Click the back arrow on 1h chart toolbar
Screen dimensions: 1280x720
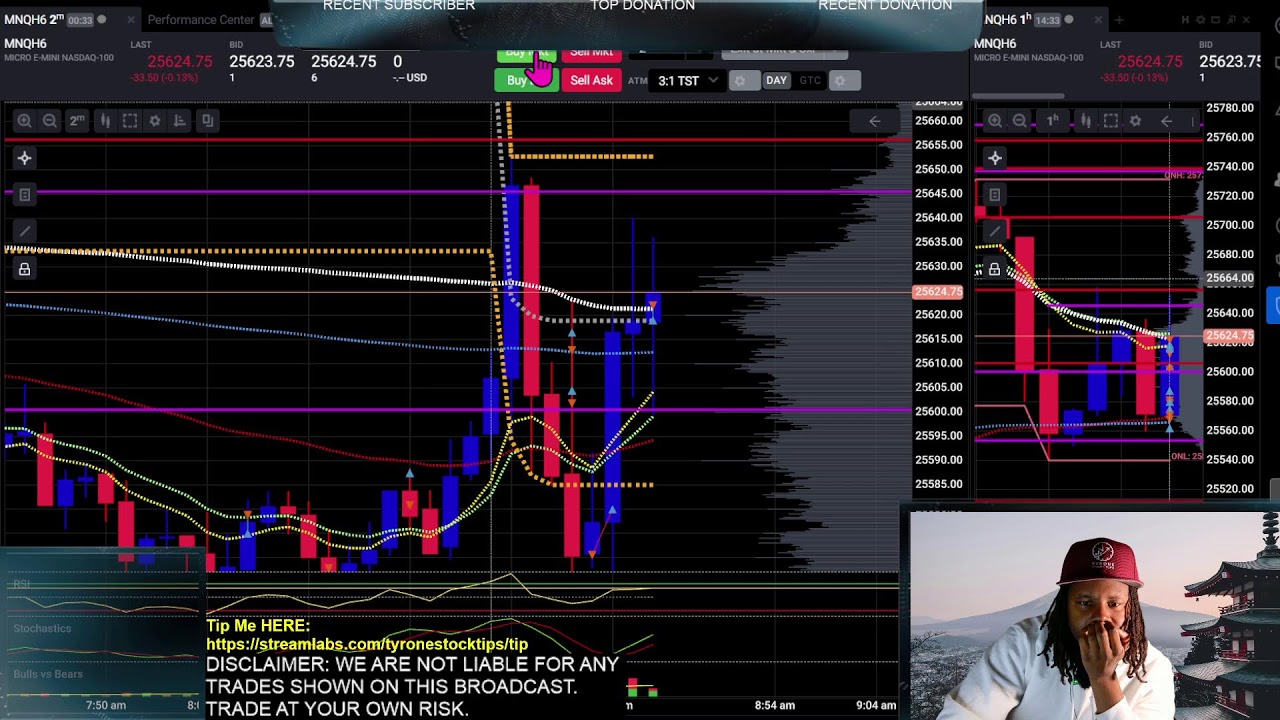pos(1166,121)
